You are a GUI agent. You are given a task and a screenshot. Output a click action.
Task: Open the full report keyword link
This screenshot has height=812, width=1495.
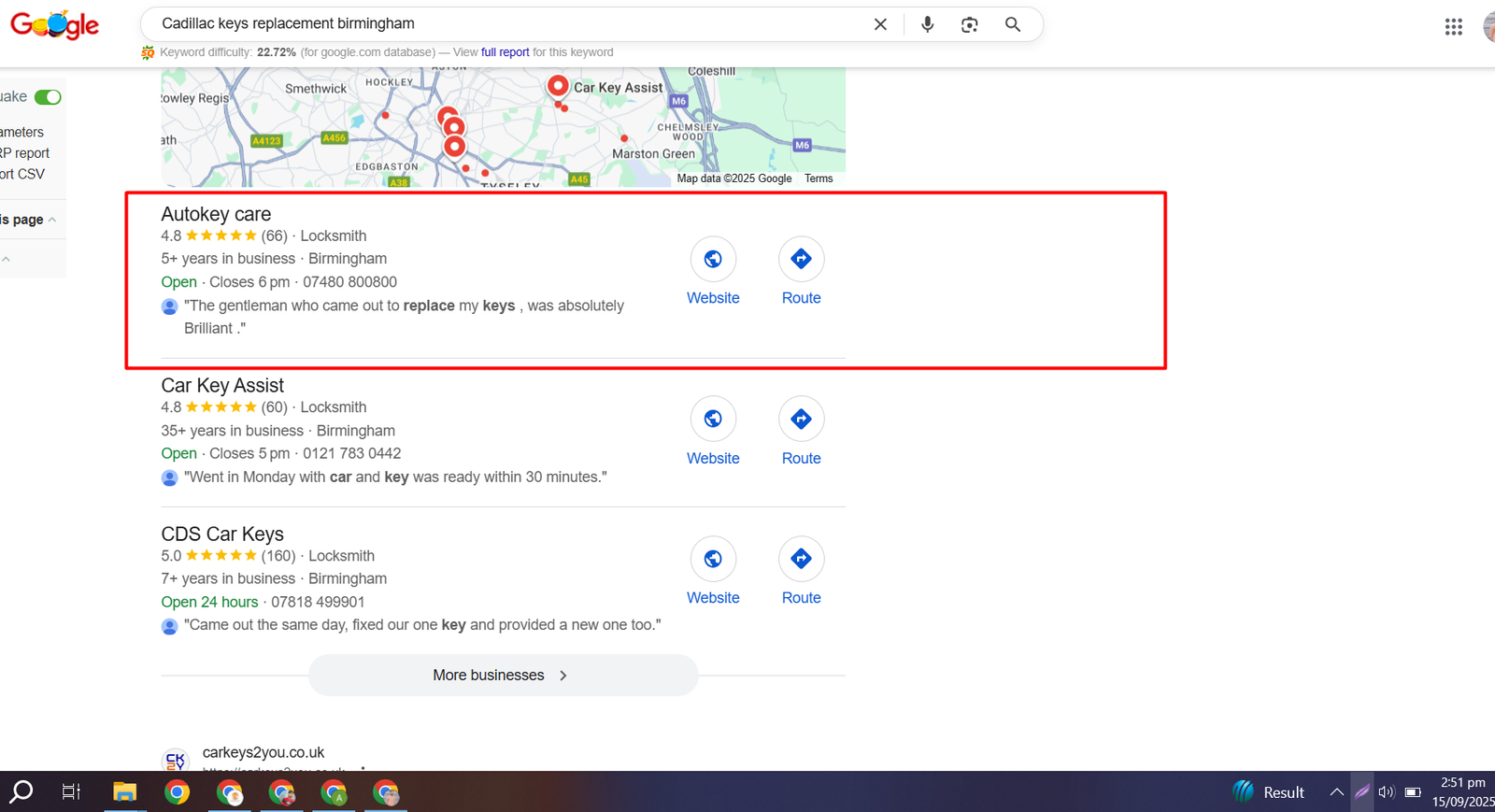pos(505,52)
